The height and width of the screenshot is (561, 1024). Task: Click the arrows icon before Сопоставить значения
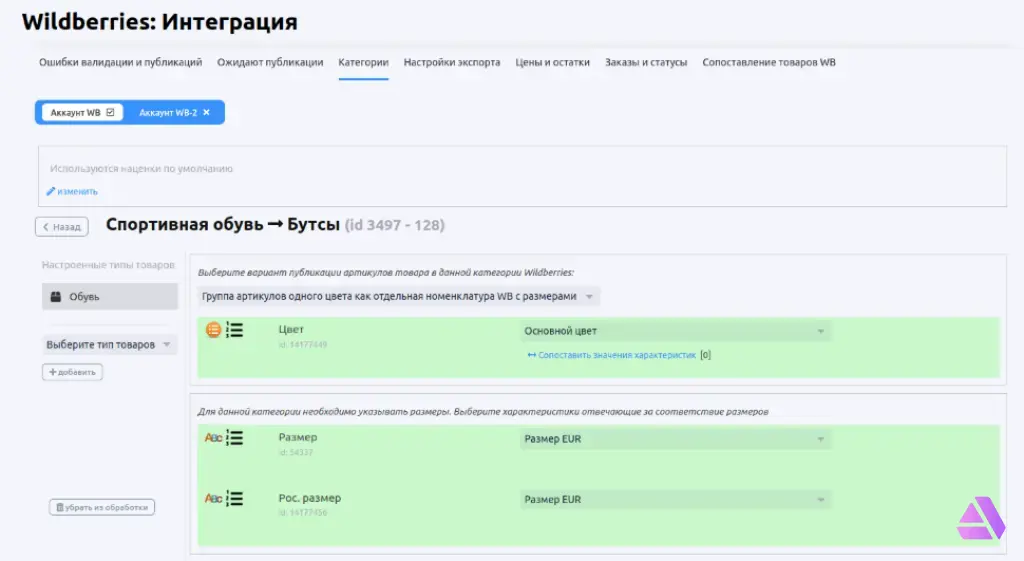tap(532, 355)
